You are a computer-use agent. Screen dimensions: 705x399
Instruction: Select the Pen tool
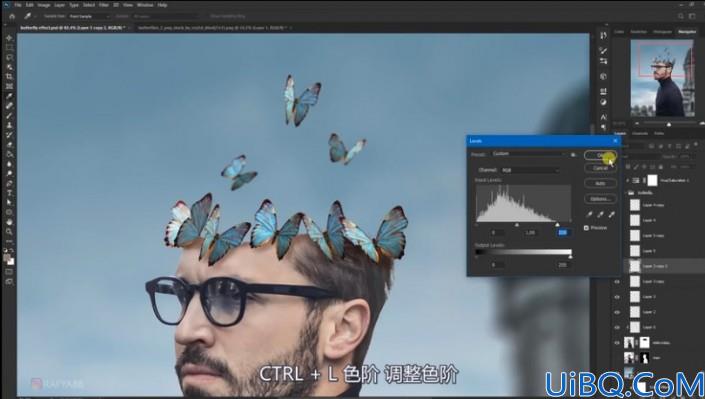[9, 184]
